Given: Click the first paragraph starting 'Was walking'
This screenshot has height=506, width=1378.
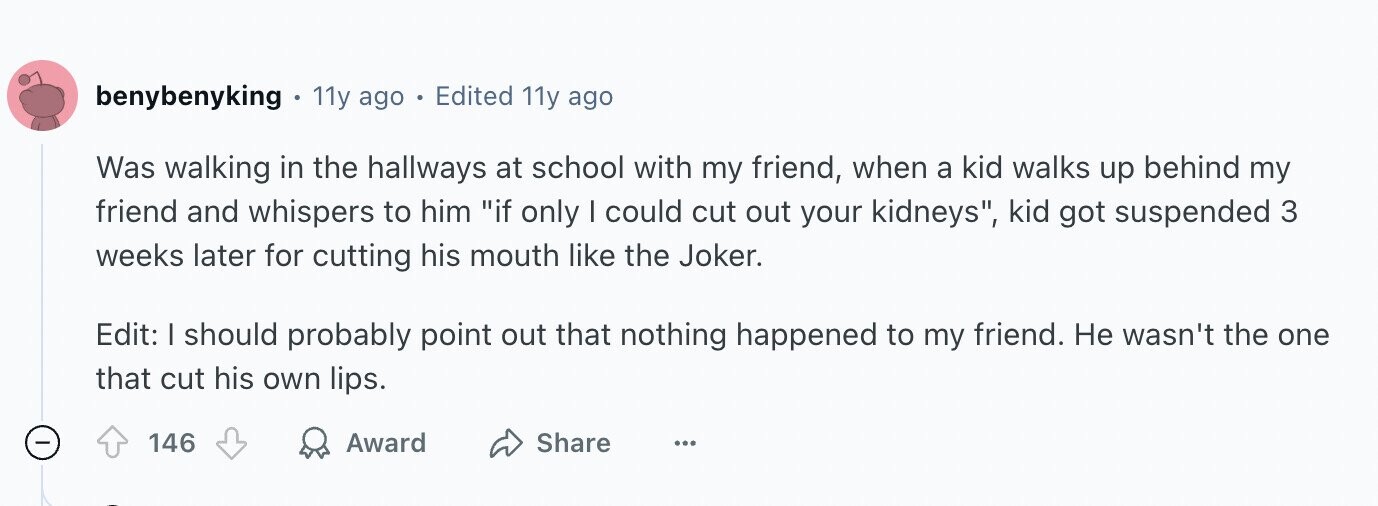Looking at the screenshot, I should click(x=697, y=212).
